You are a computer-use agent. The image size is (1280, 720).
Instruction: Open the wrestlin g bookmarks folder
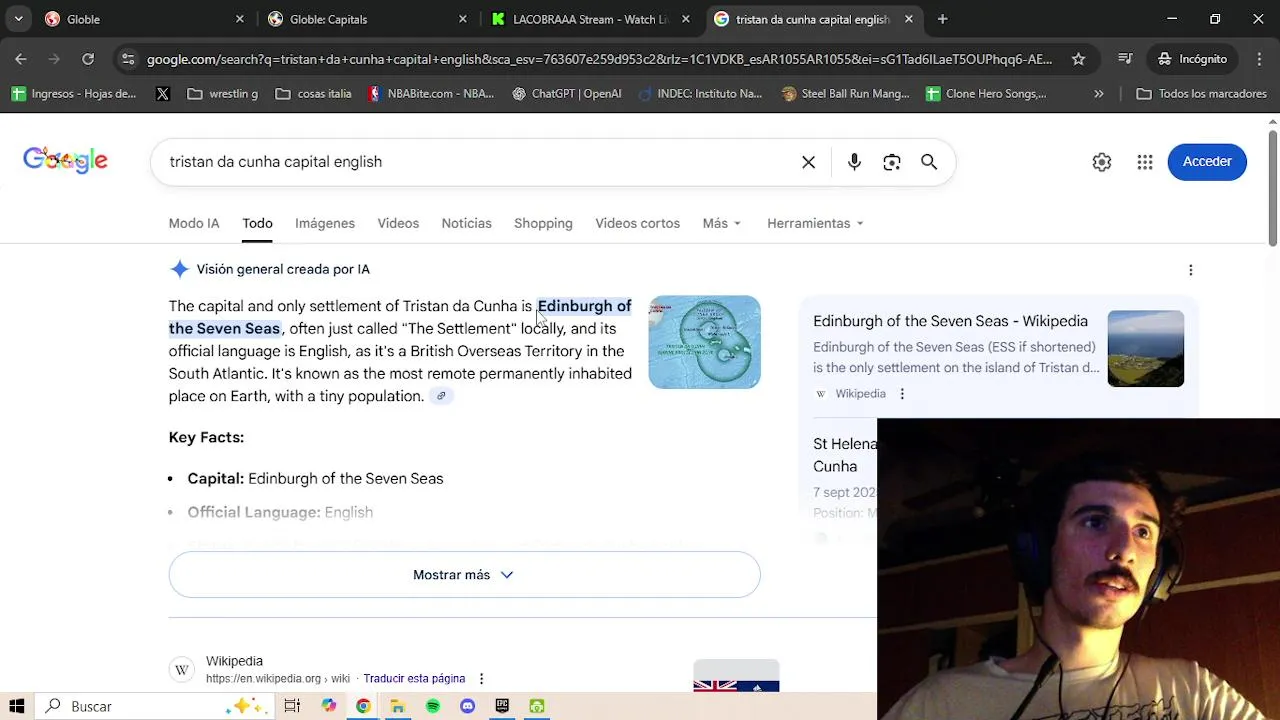tap(222, 94)
